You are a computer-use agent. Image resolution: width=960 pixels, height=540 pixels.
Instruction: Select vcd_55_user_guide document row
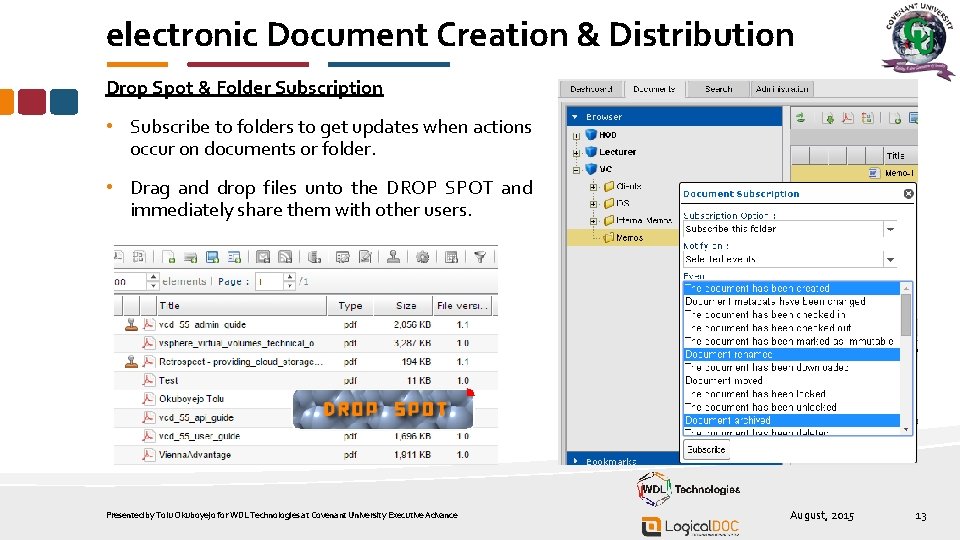pyautogui.click(x=306, y=437)
